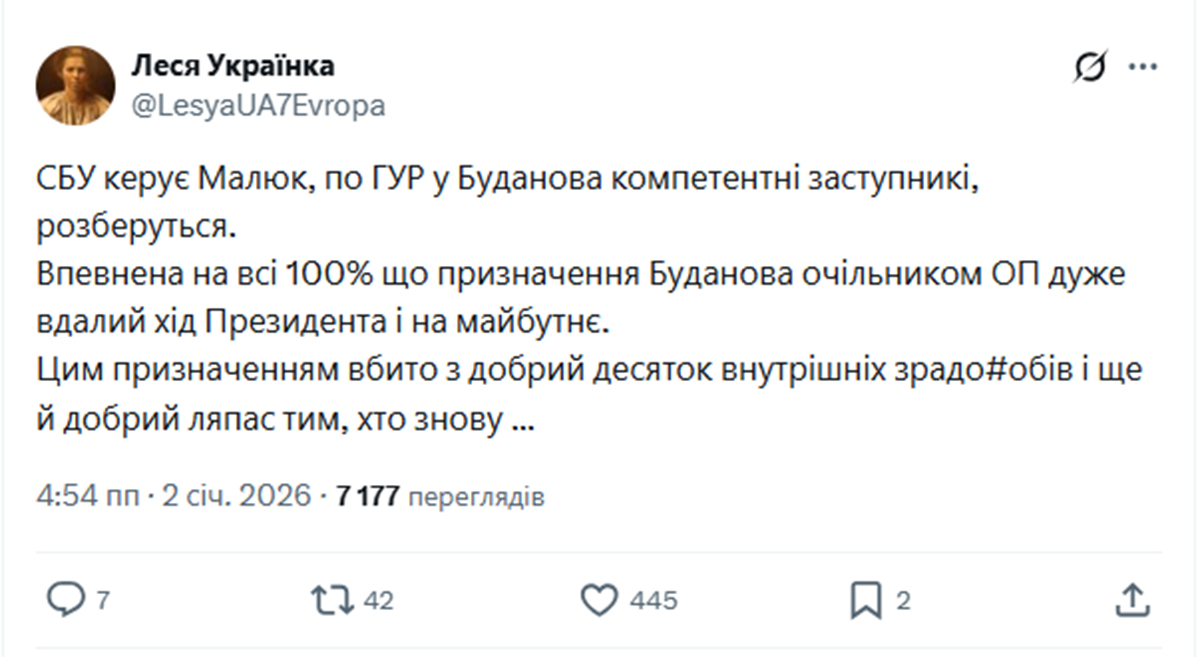Click the bookmark count 2

[x=902, y=601]
